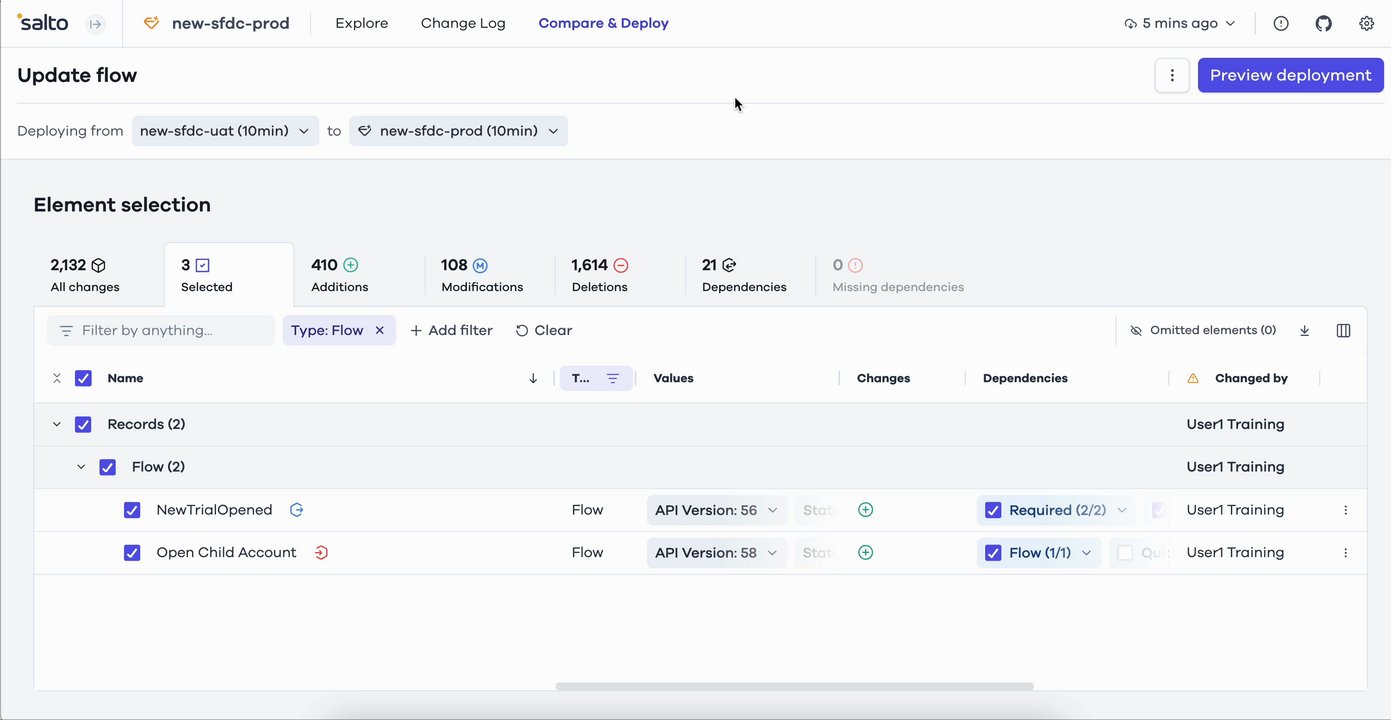This screenshot has height=720, width=1391.
Task: Click the Salto logo
Action: click(43, 22)
